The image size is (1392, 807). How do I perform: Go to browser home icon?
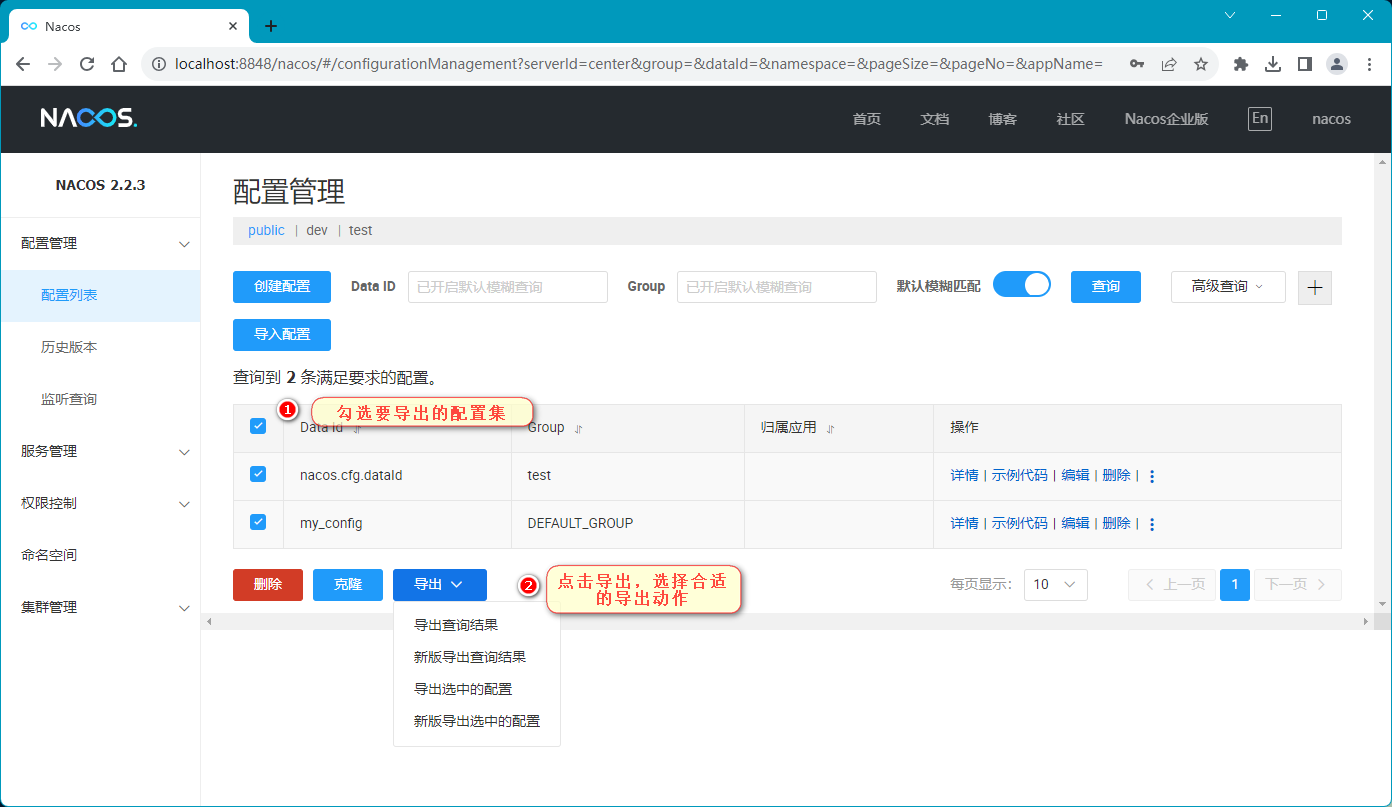click(x=119, y=64)
